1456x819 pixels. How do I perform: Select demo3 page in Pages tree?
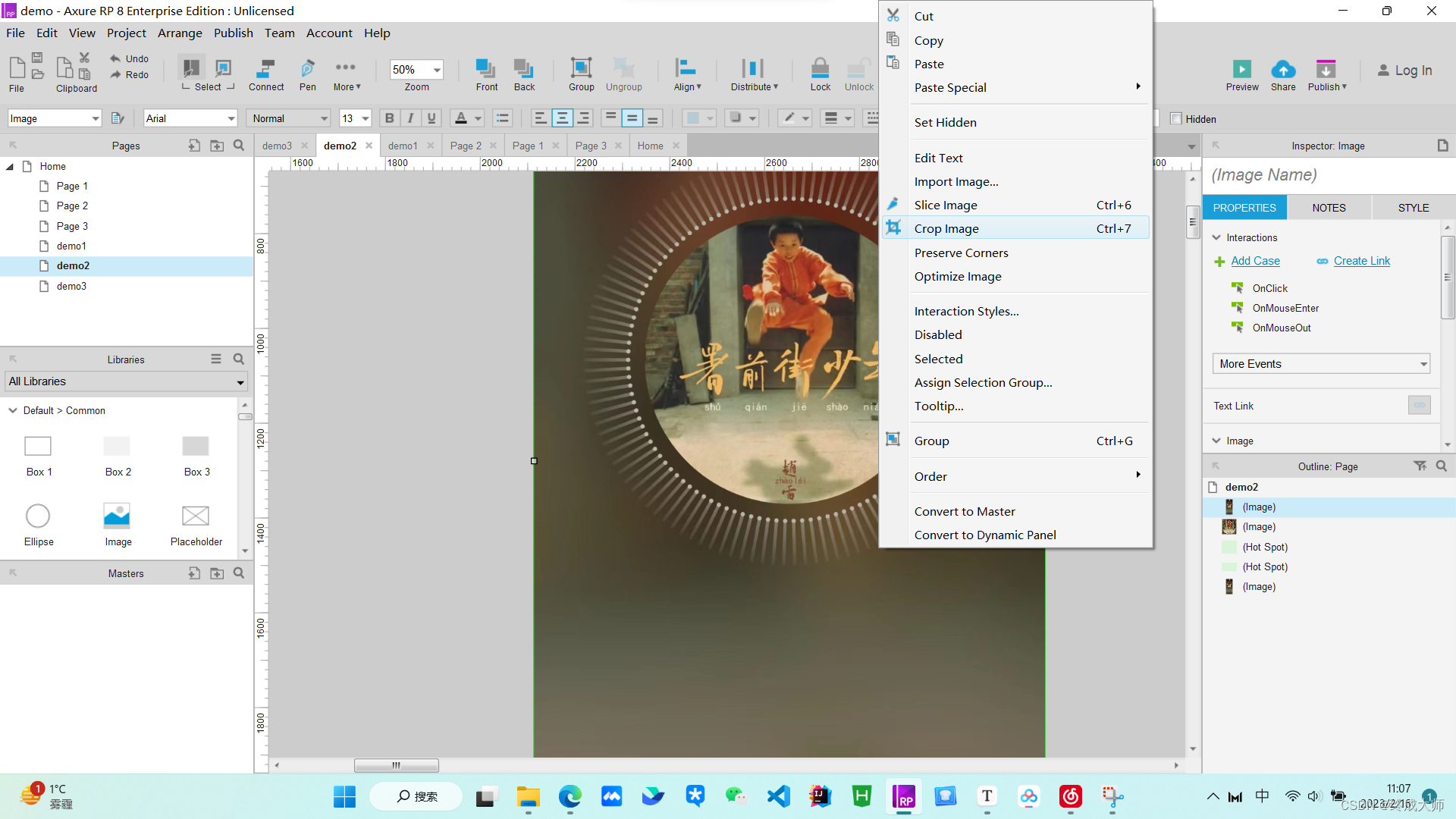[x=71, y=286]
